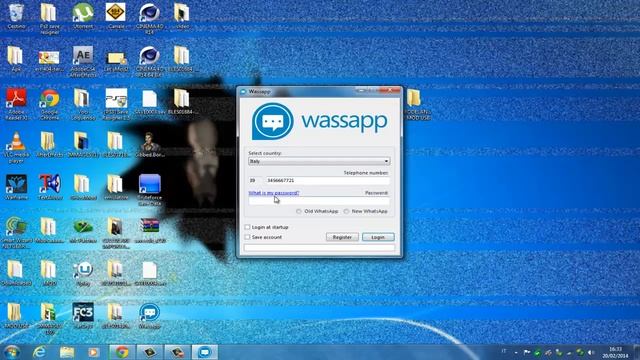Open the Far Cry 3 (FC3) desktop shortcut
This screenshot has height=360, width=640.
click(x=83, y=315)
